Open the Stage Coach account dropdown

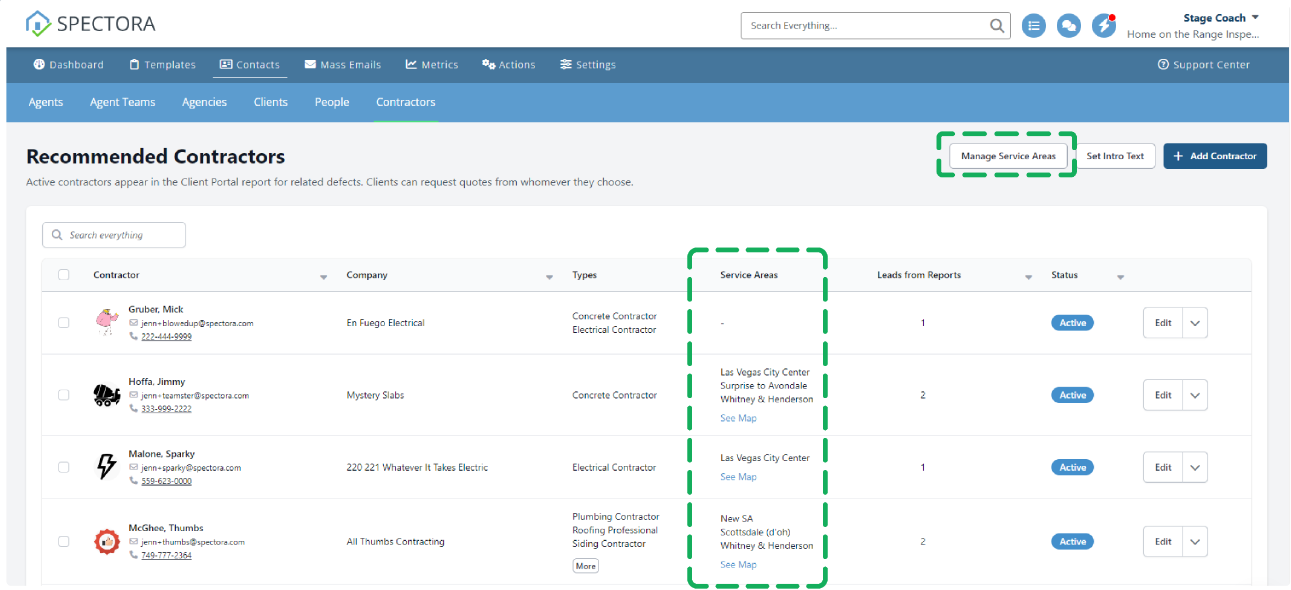click(1221, 18)
